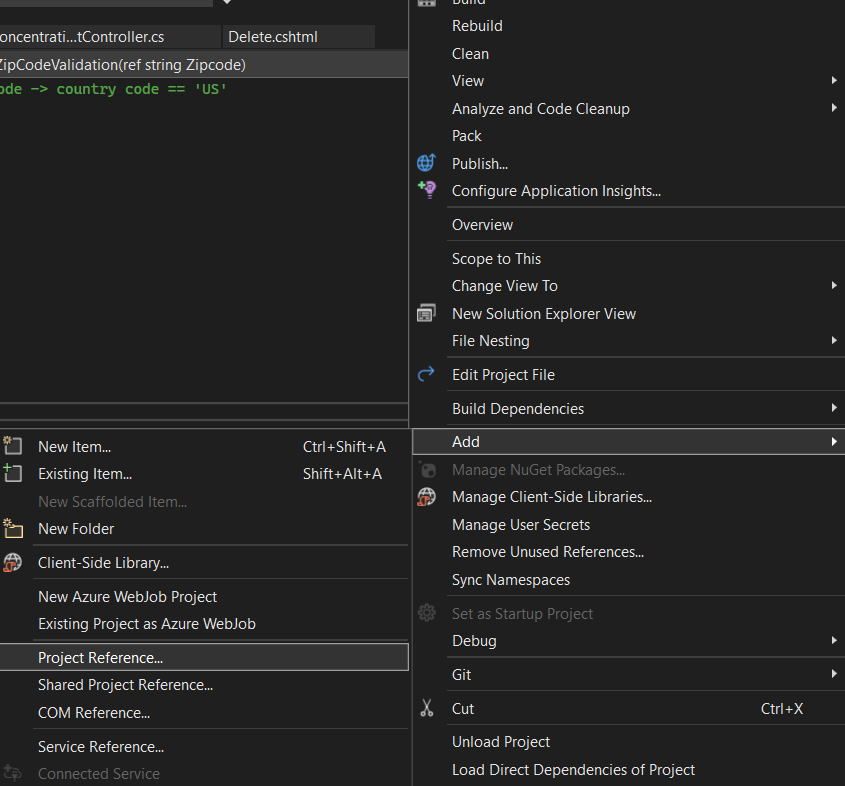The width and height of the screenshot is (845, 786).
Task: Open the Build Dependencies submenu arrow
Action: pos(834,408)
